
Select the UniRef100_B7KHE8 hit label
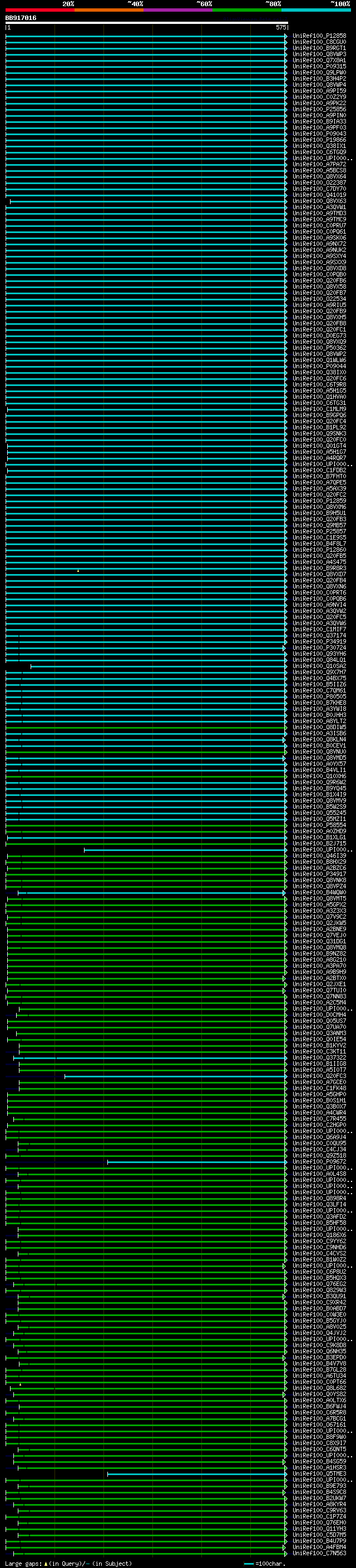[319, 703]
